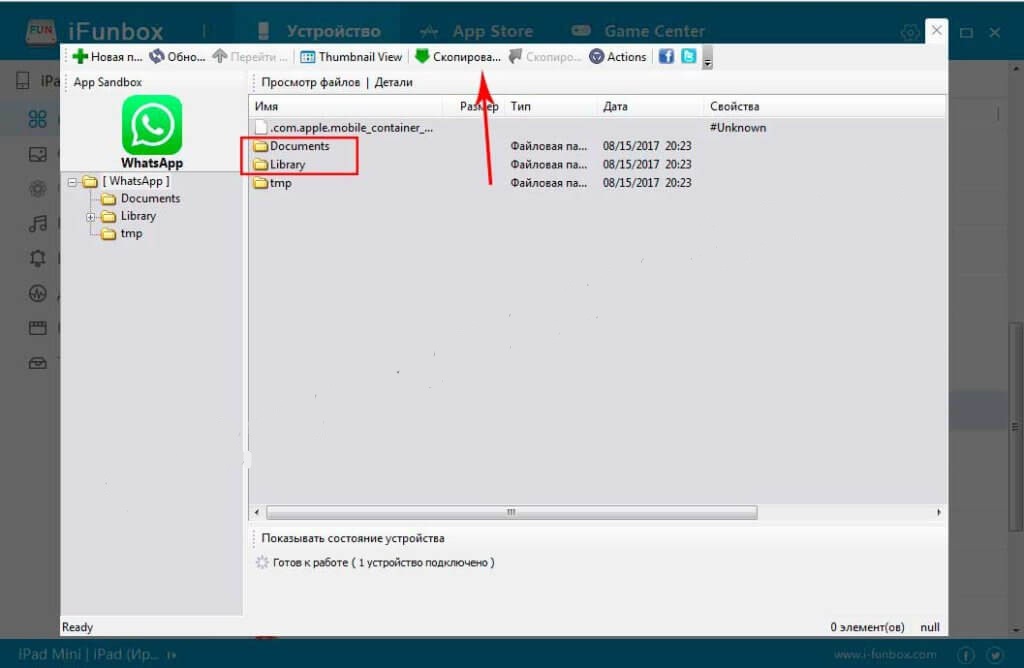Image resolution: width=1024 pixels, height=668 pixels.
Task: Click the horizontal scrollbar right arrow
Action: coord(940,512)
